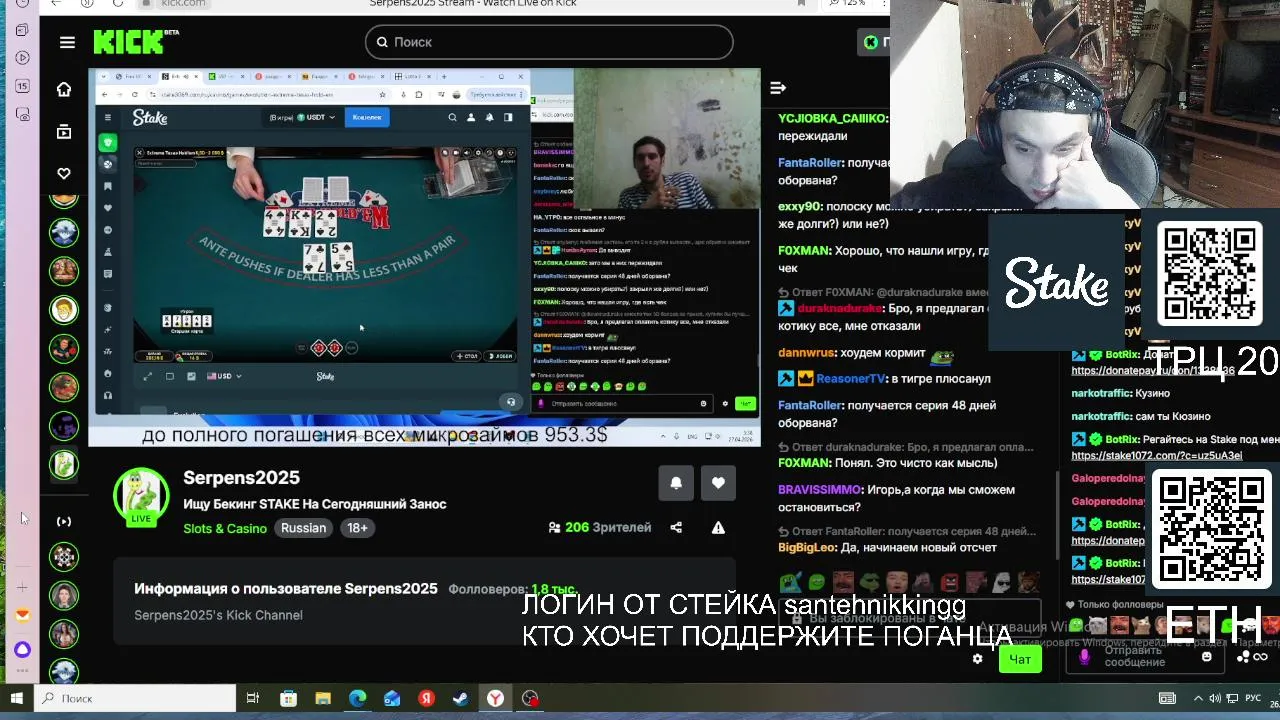
Task: Follow Serpens2025 with the heart button
Action: (718, 483)
